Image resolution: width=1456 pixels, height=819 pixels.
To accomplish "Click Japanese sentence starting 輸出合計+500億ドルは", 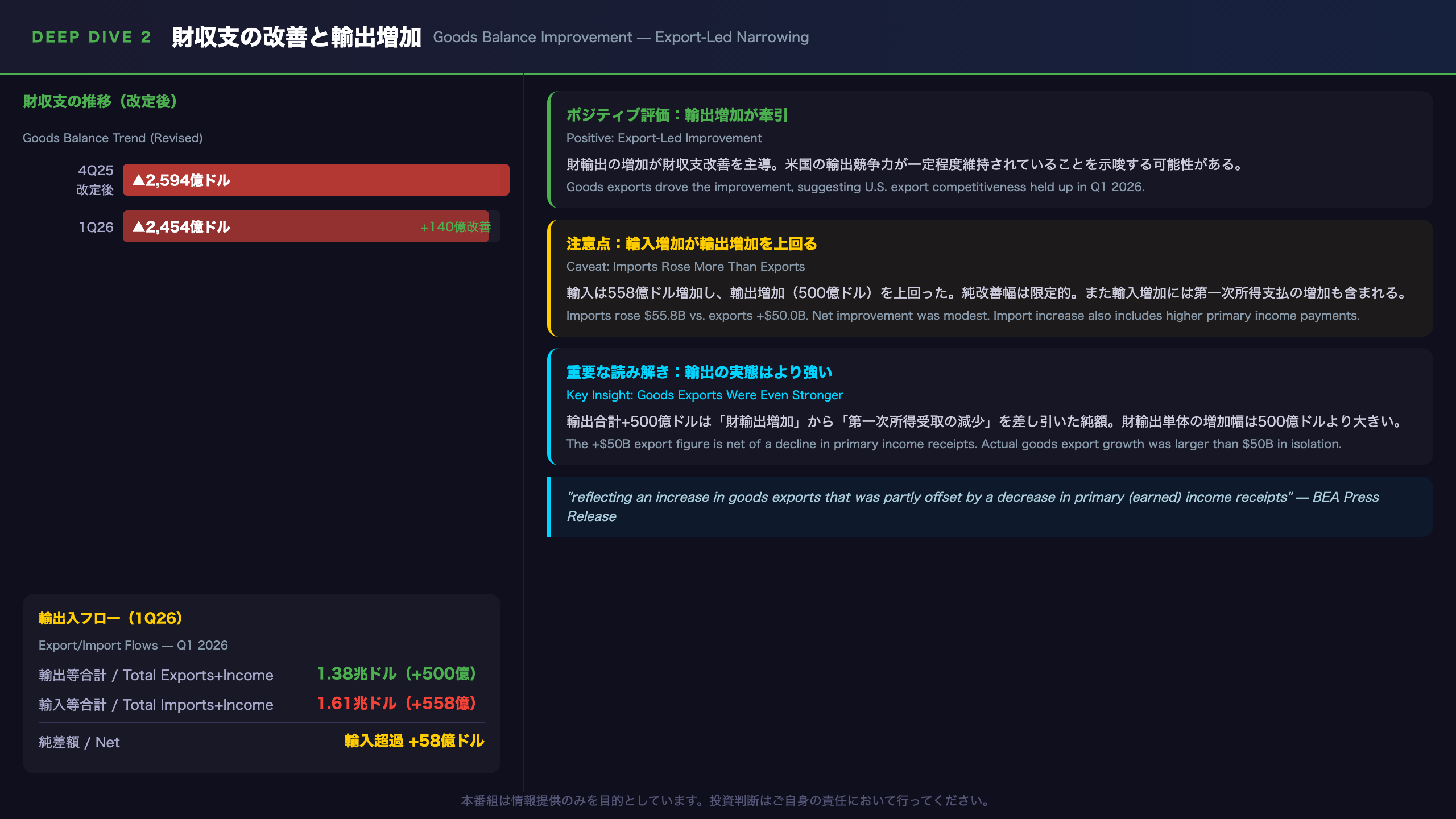I will 986,421.
